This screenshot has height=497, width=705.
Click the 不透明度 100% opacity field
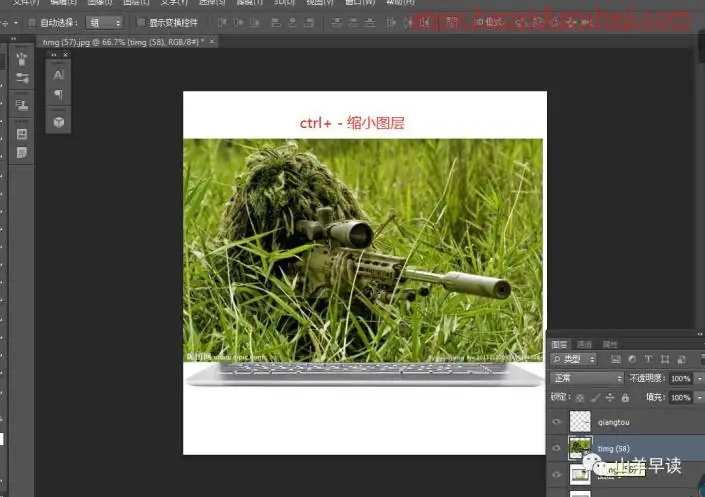(681, 379)
